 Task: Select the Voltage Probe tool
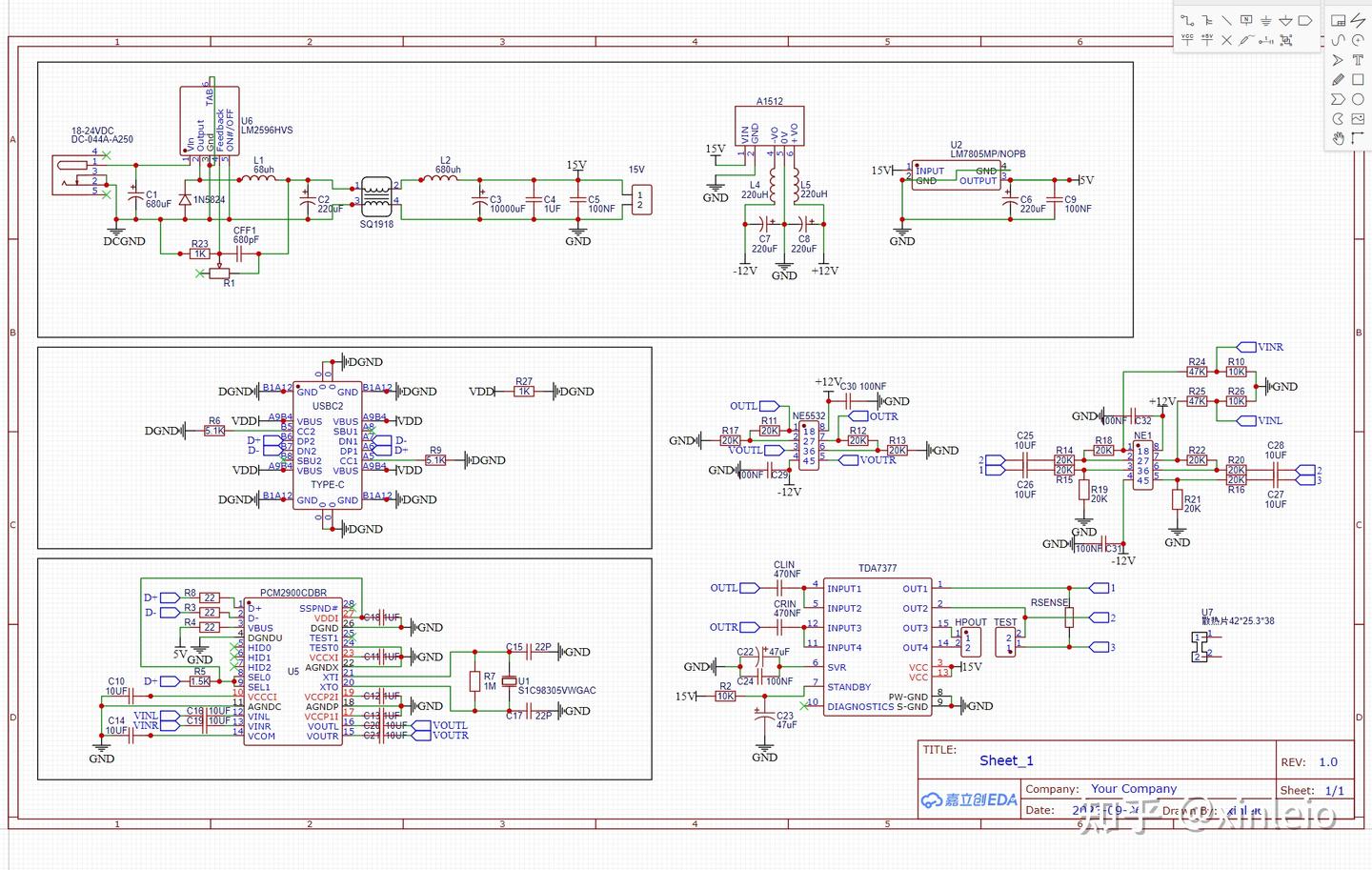pyautogui.click(x=1246, y=40)
